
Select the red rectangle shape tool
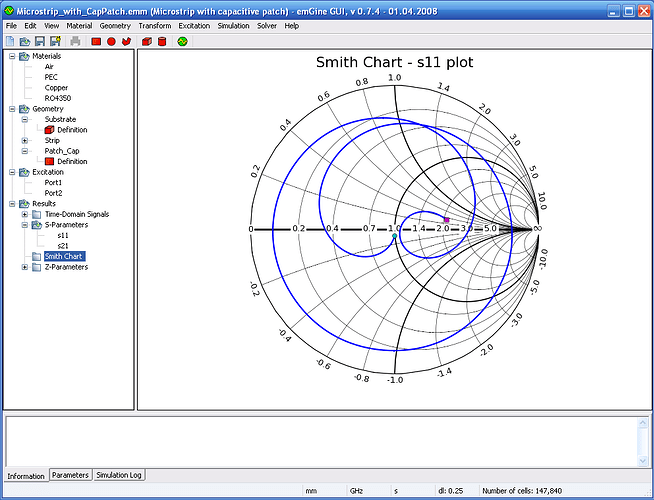tap(96, 41)
